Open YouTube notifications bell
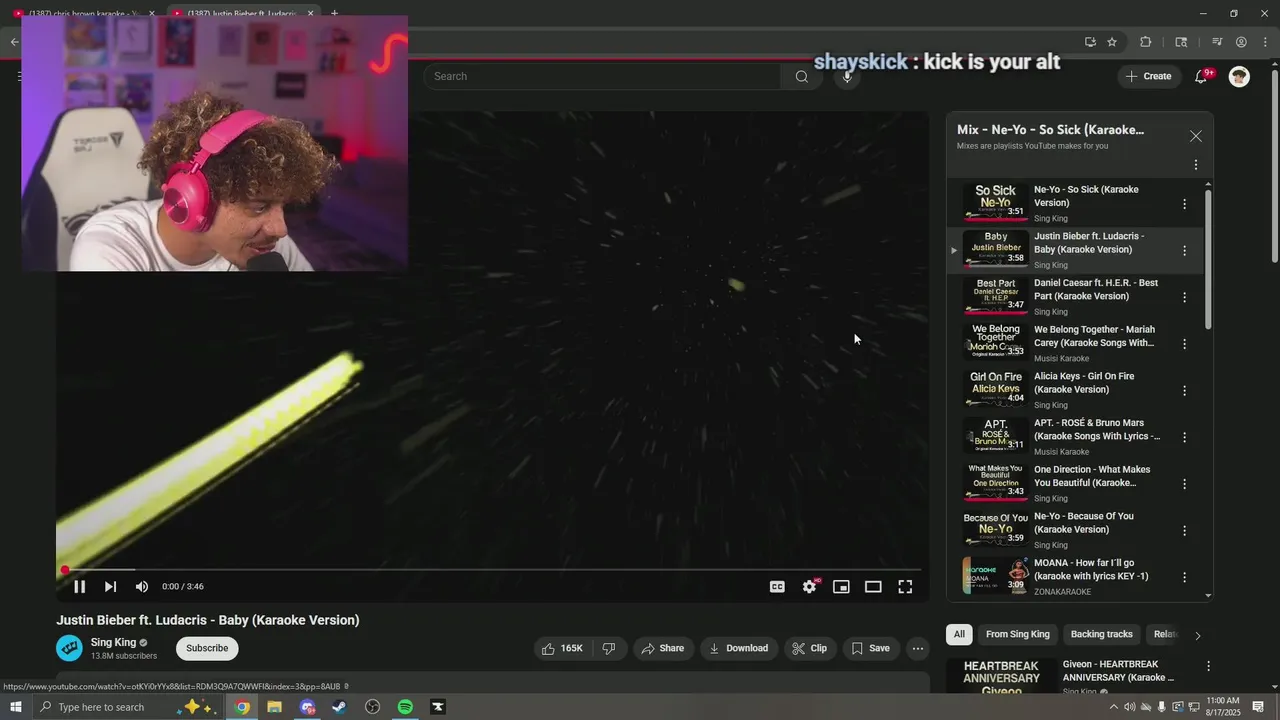This screenshot has height=720, width=1280. 1201,77
